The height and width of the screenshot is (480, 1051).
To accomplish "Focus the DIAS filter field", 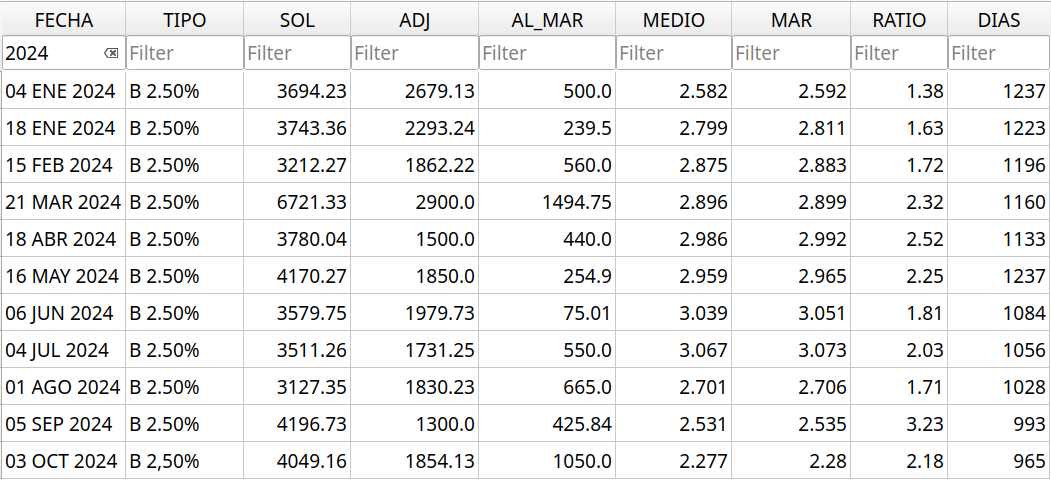I will coord(999,53).
